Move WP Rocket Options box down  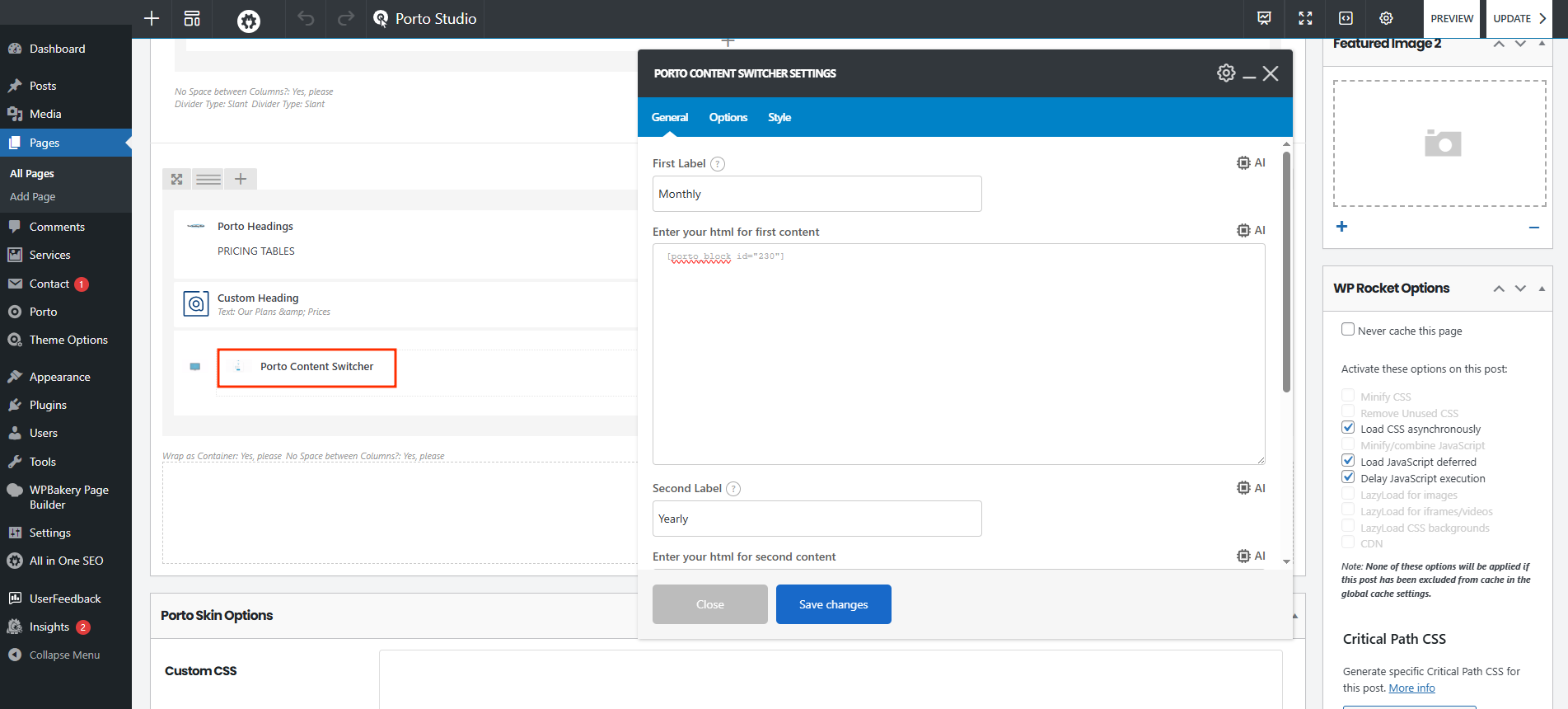point(1520,289)
